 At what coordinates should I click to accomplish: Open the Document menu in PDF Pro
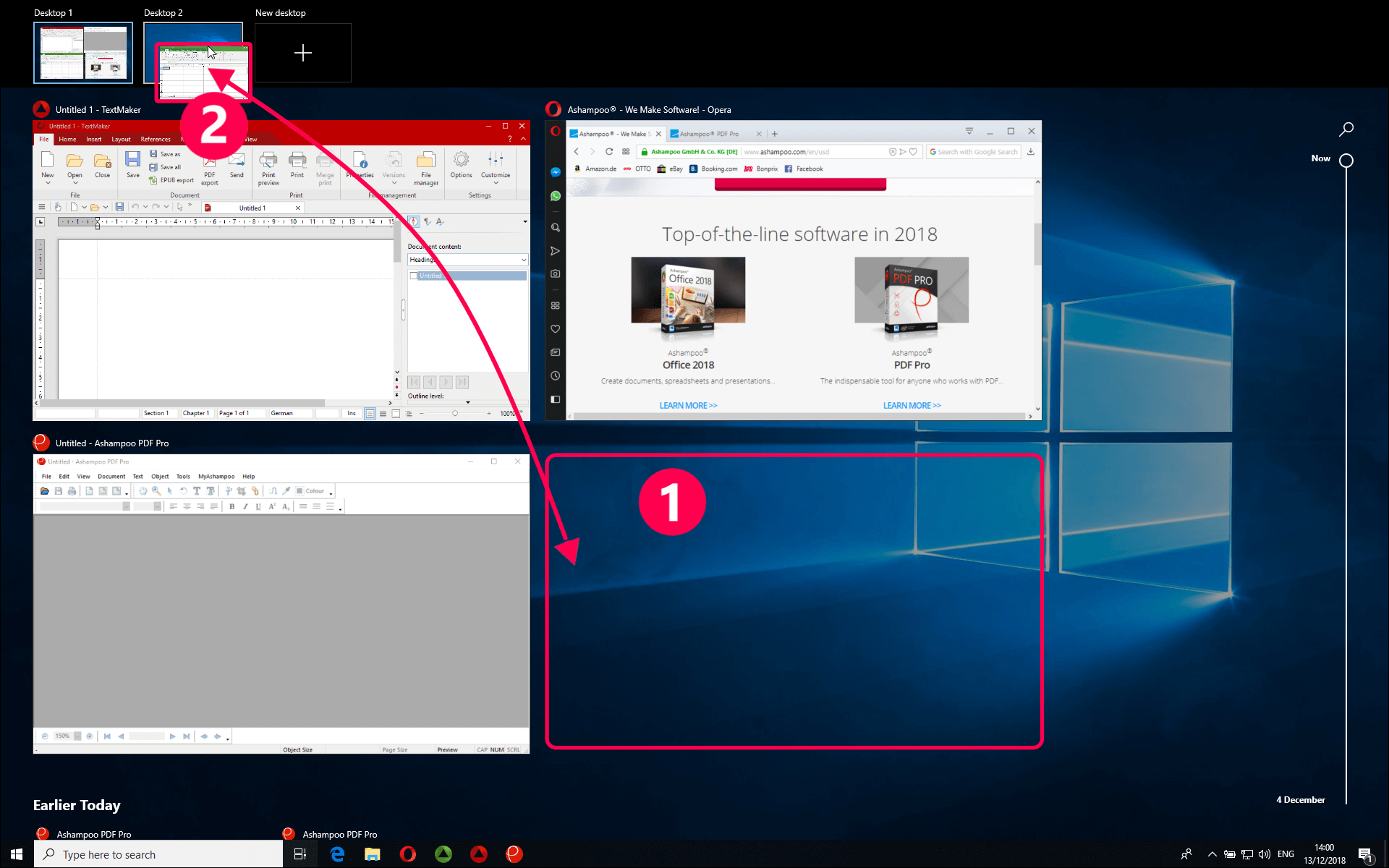pyautogui.click(x=111, y=477)
